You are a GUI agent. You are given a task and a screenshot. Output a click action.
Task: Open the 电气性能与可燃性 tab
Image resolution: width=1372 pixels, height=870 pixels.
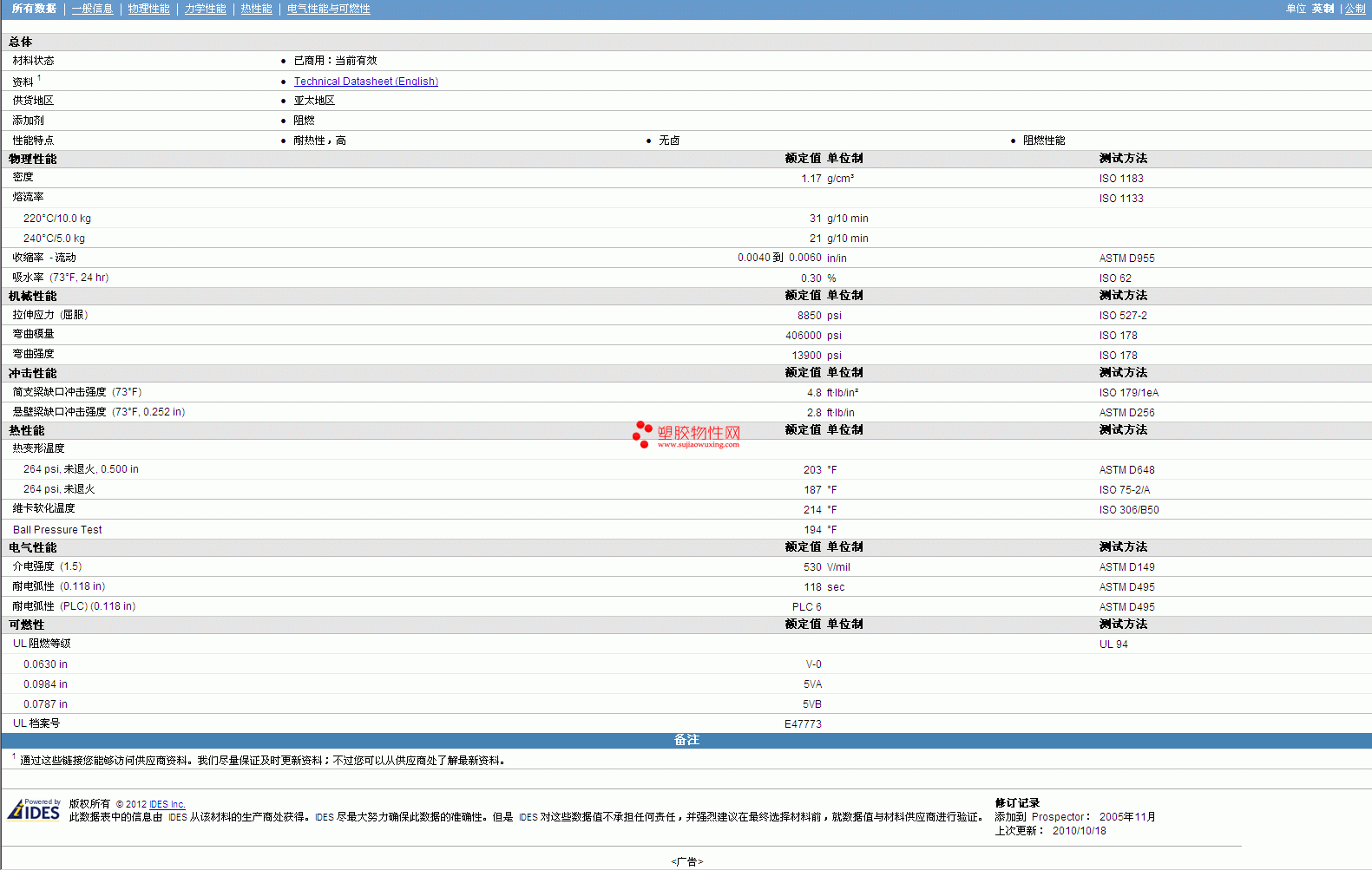tap(328, 9)
